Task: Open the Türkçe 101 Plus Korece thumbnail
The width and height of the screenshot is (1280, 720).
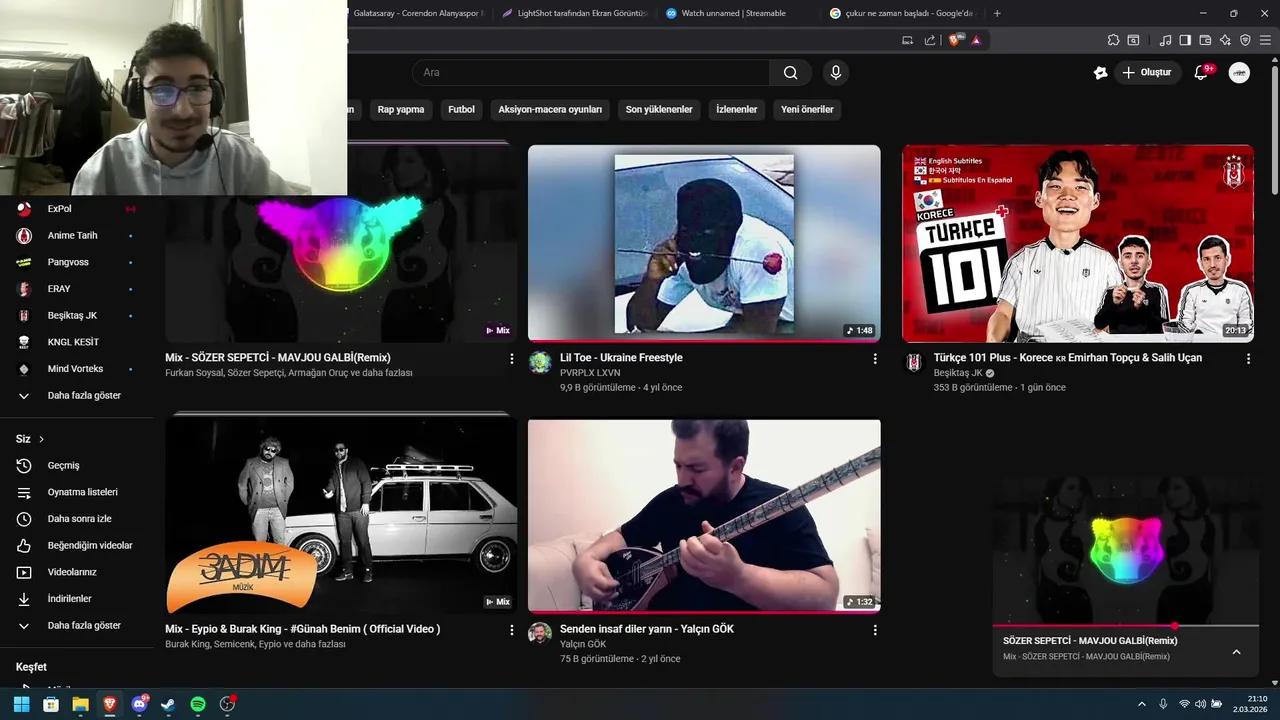Action: tap(1078, 243)
